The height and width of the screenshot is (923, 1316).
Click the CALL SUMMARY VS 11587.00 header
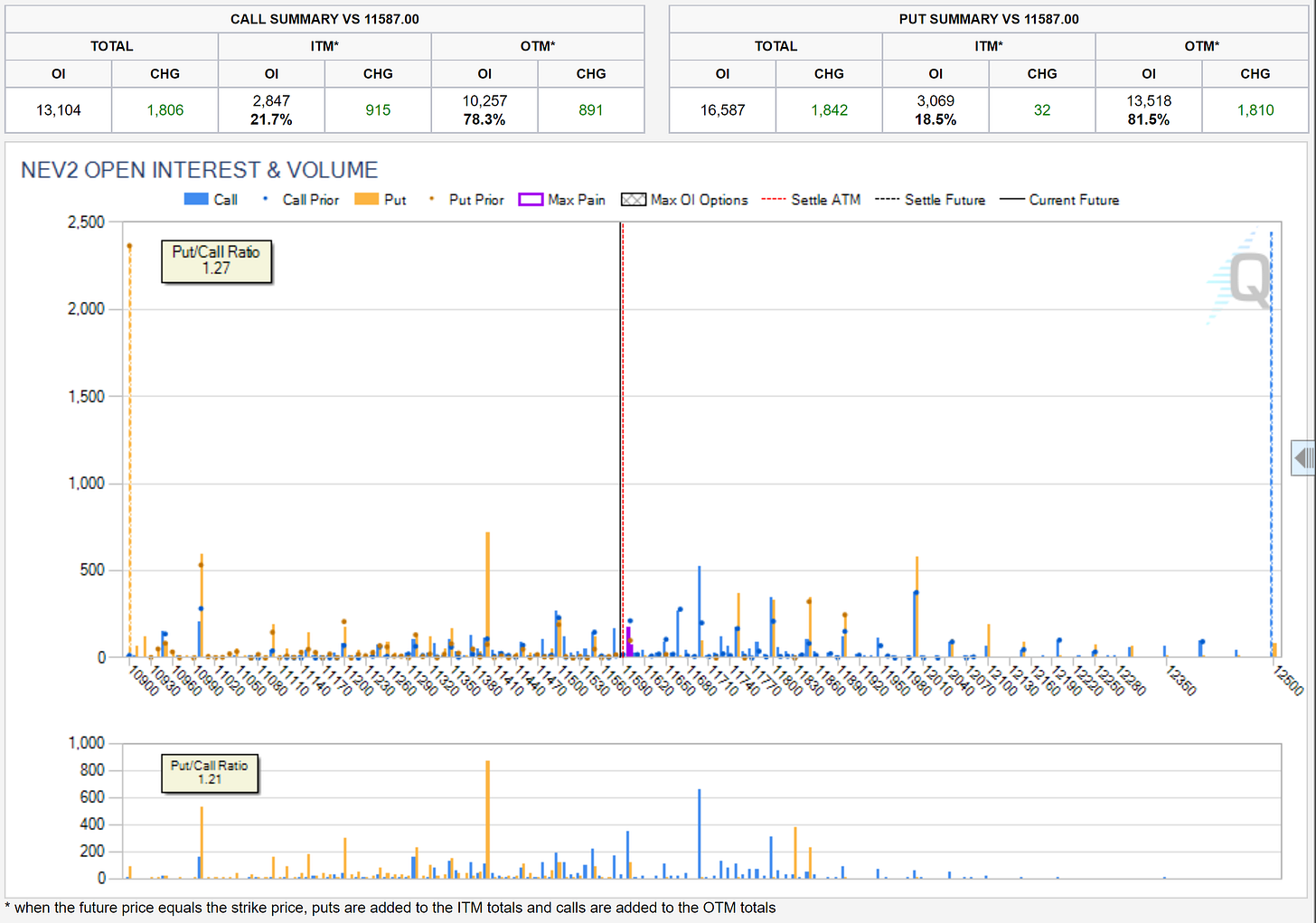tap(324, 19)
